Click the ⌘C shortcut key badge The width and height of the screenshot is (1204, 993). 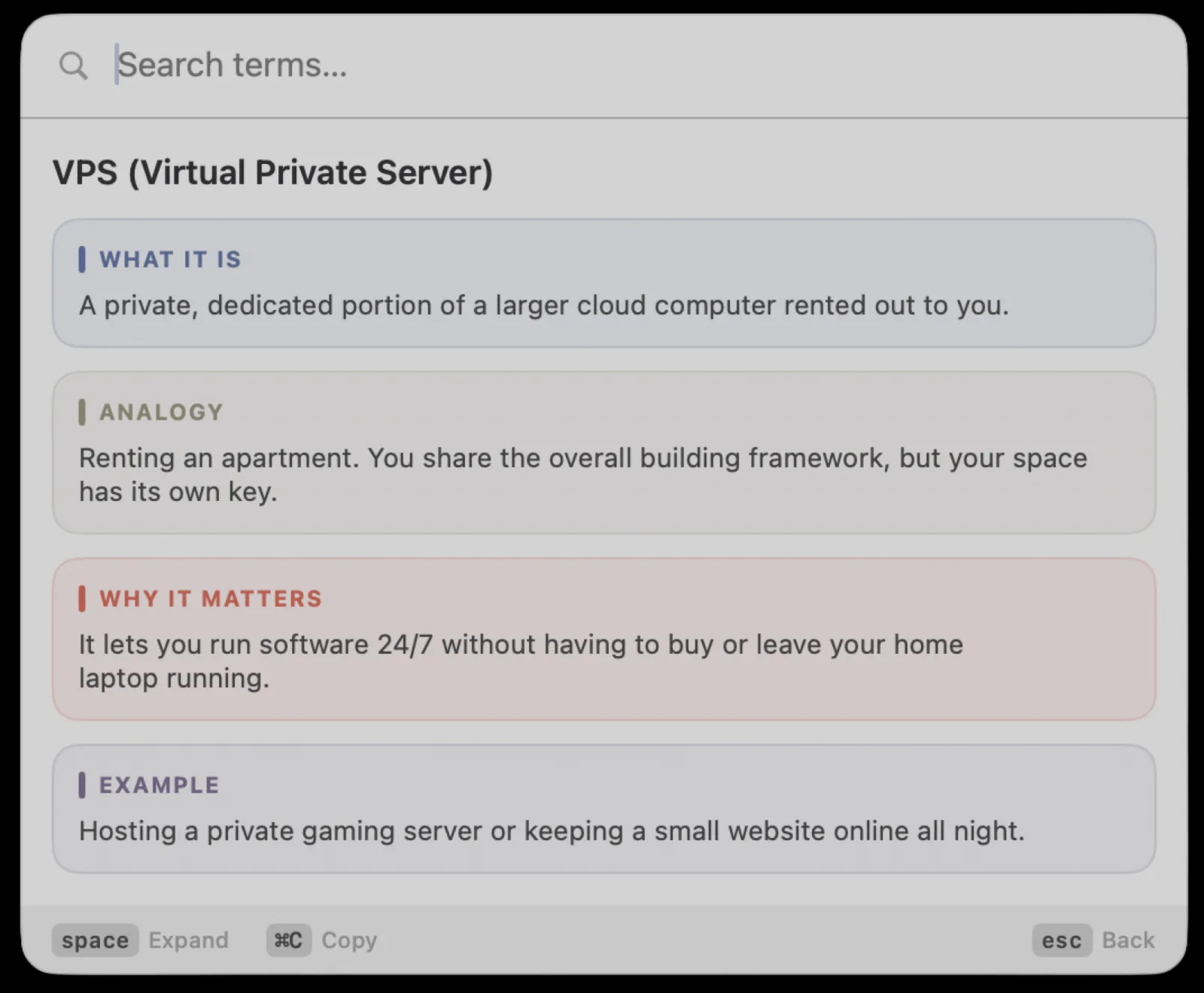[x=289, y=940]
